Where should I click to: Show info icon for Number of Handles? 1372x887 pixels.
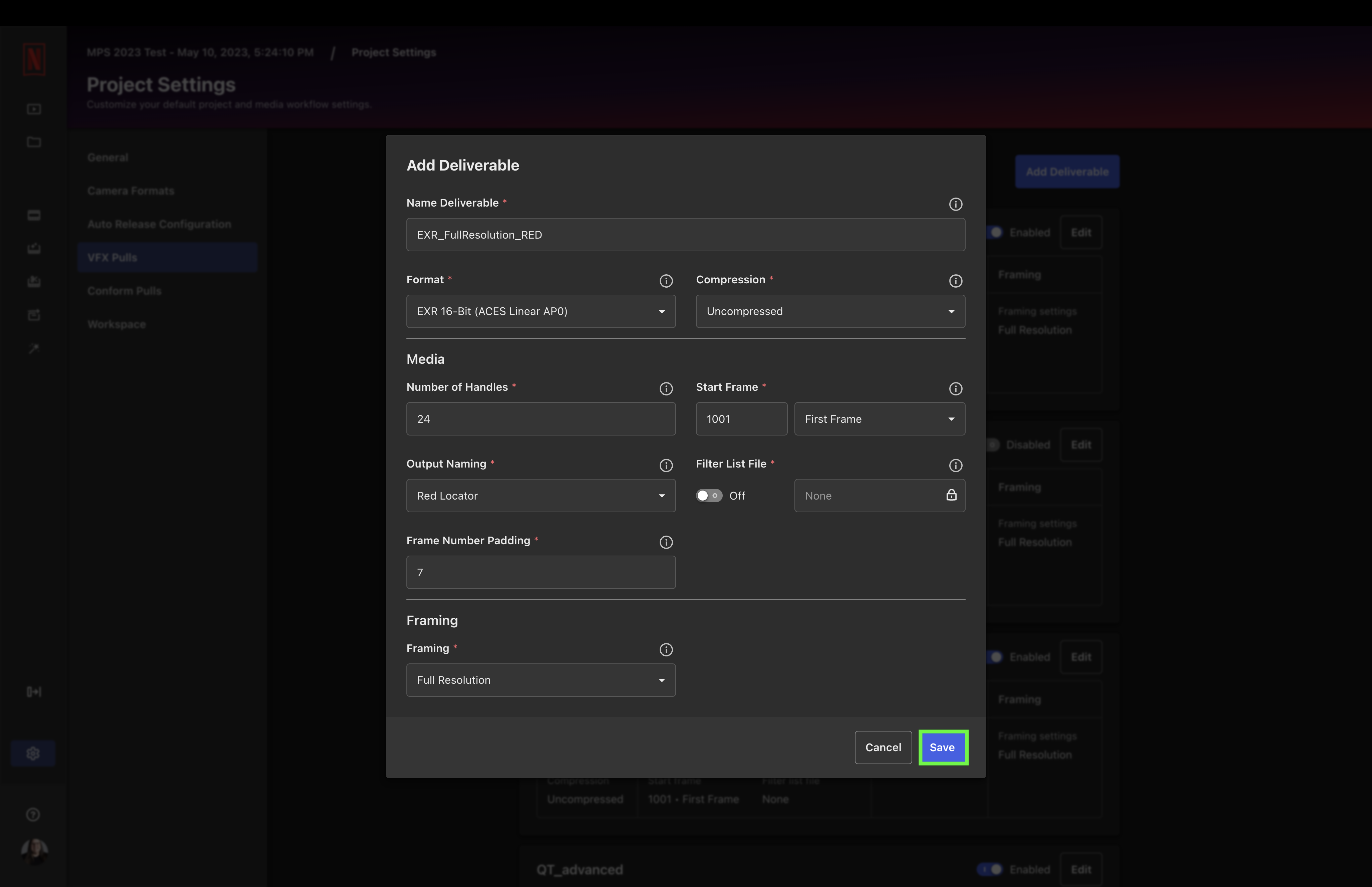(666, 388)
